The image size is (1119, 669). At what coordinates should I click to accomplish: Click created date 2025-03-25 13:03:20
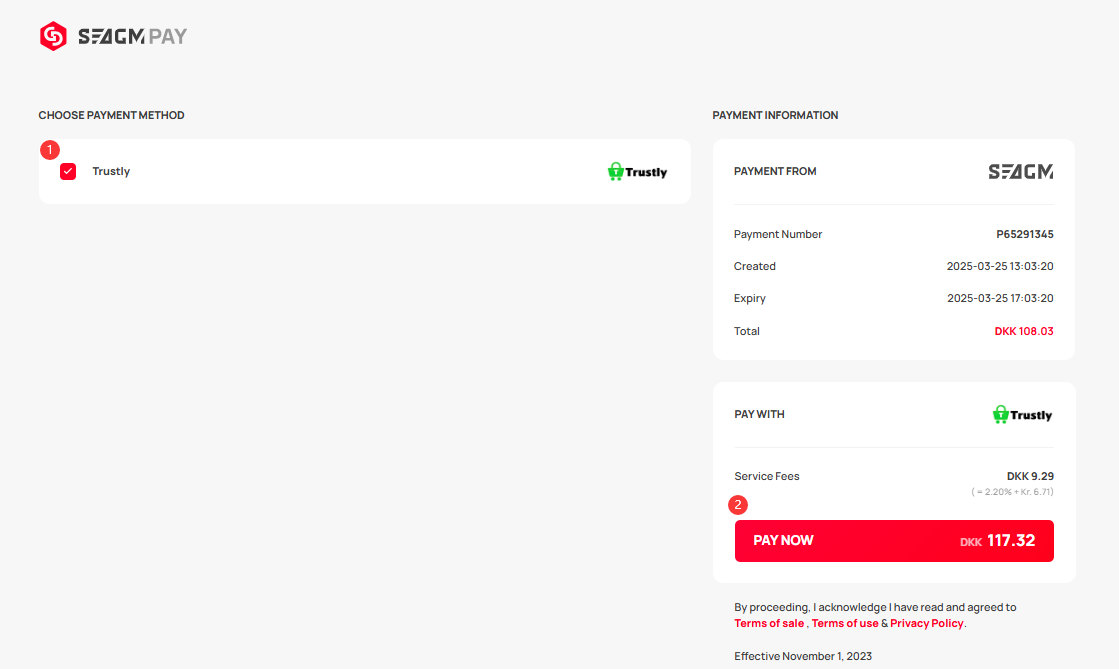point(1000,266)
